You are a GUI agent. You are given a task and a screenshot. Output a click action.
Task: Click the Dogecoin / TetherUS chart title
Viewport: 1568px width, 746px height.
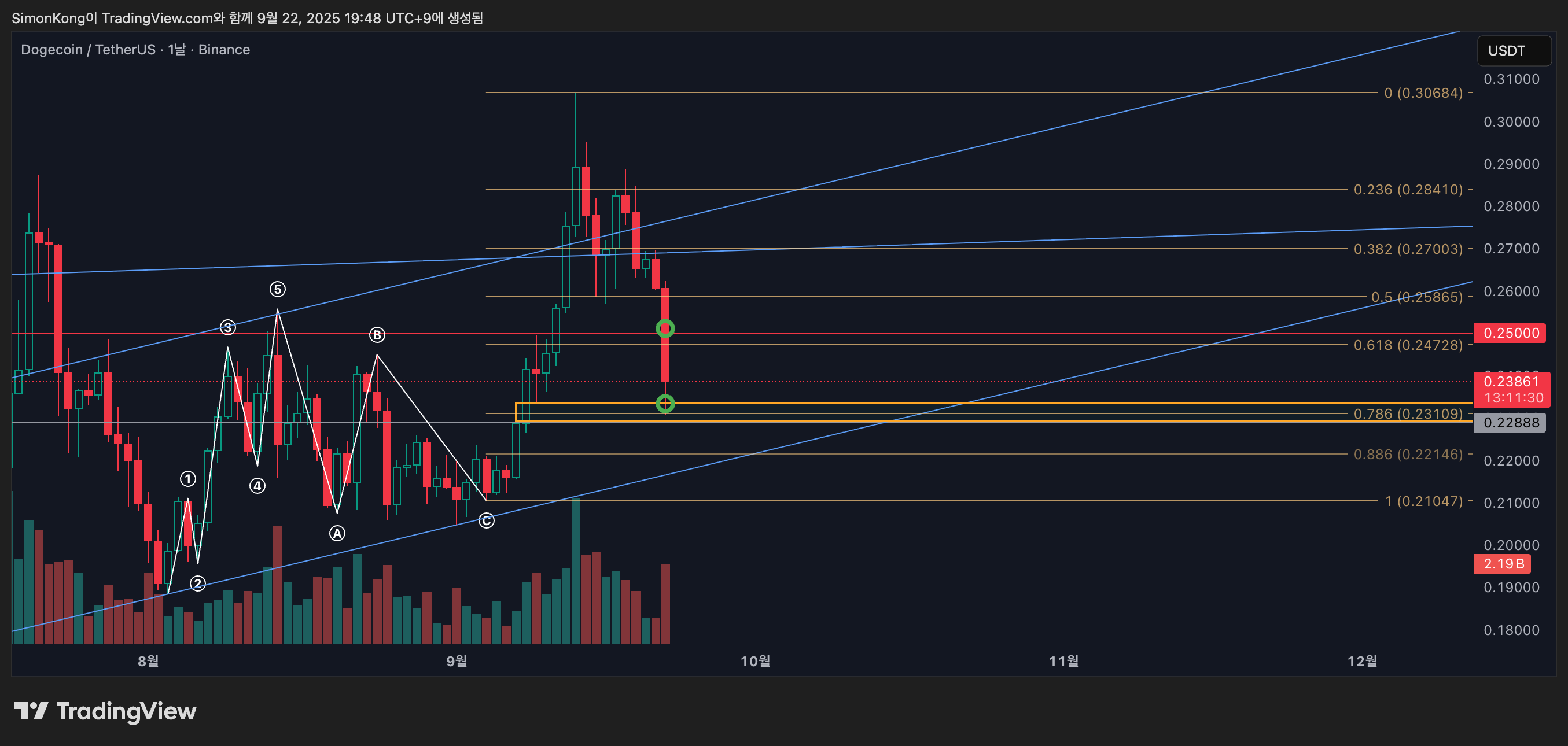(135, 49)
